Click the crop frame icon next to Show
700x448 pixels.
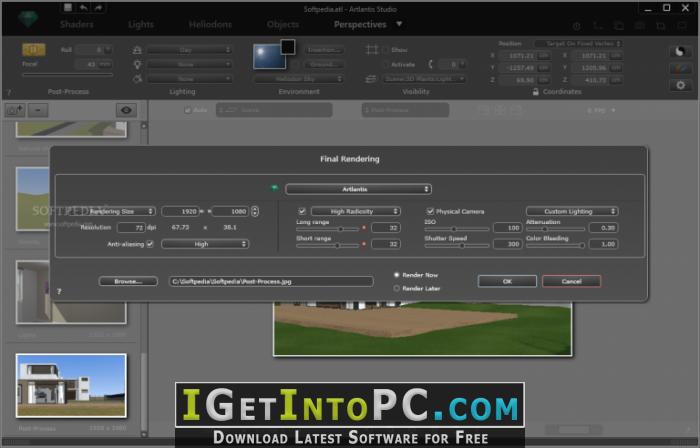tap(372, 50)
